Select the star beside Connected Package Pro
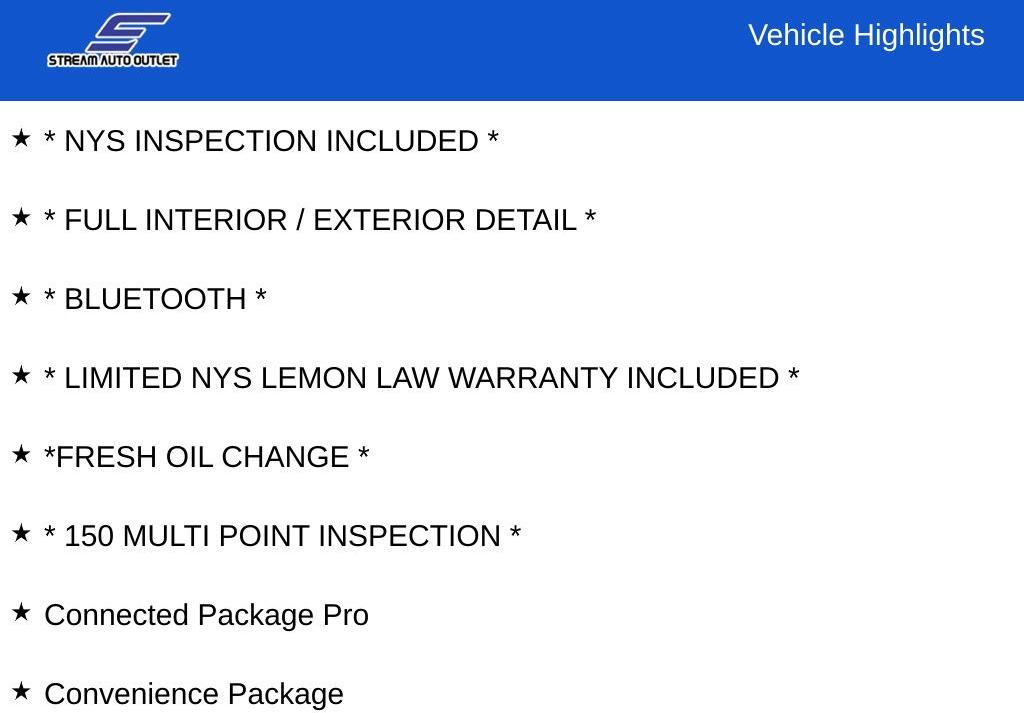 click(x=22, y=612)
